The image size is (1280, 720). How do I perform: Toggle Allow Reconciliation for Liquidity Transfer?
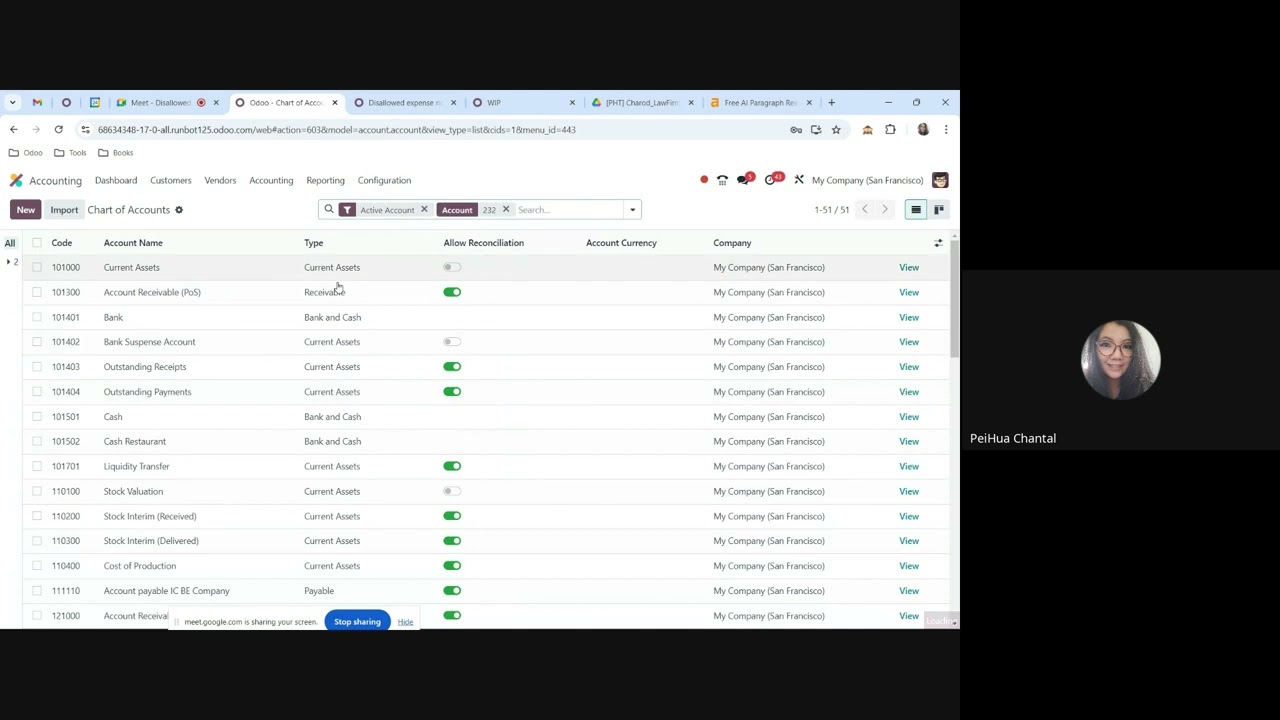pyautogui.click(x=452, y=466)
